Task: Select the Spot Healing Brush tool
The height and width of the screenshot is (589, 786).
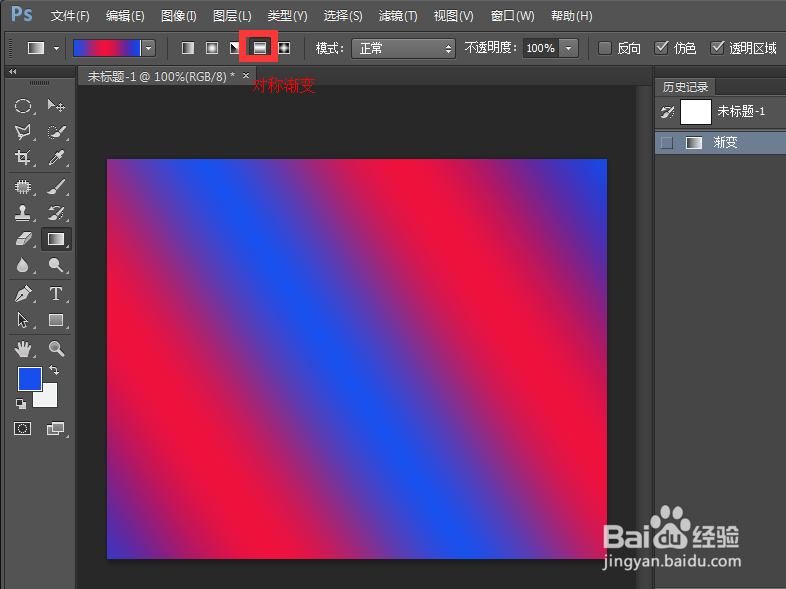Action: pos(23,187)
